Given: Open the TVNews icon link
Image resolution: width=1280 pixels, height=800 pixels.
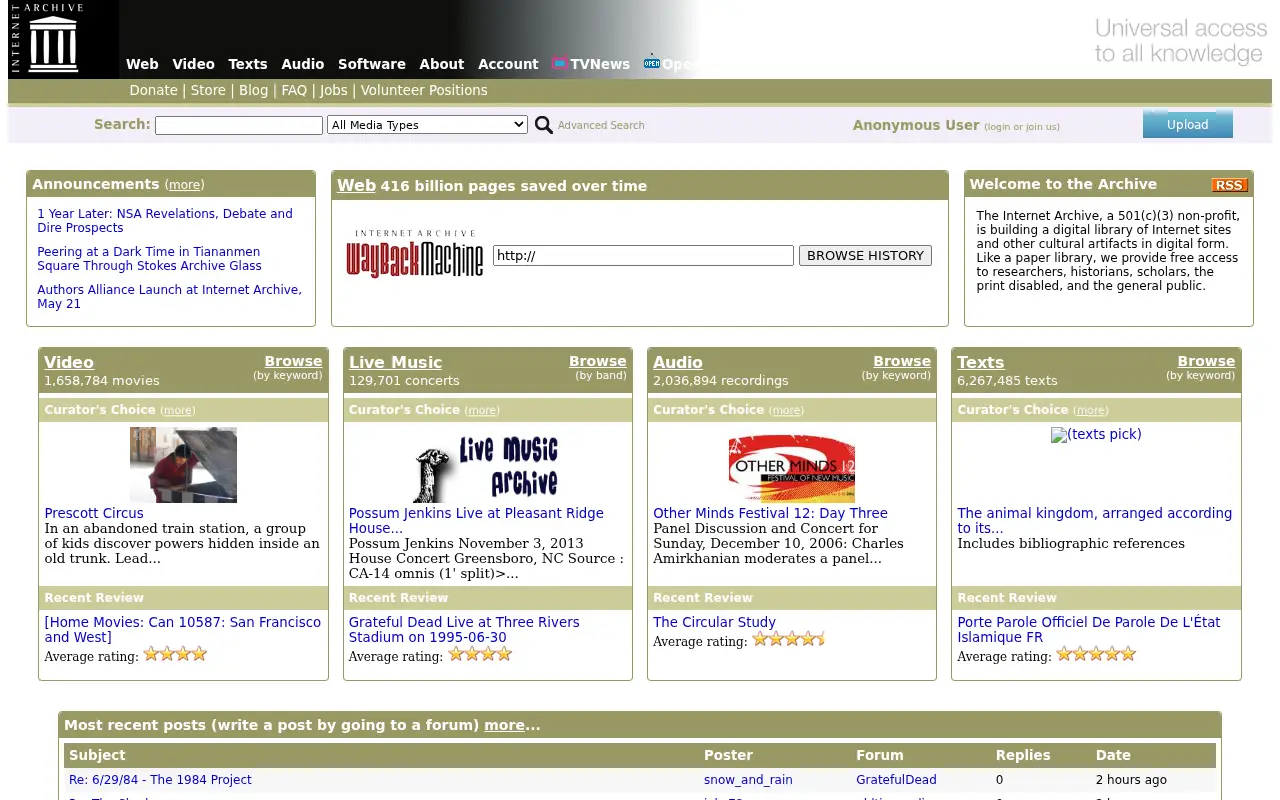Looking at the screenshot, I should [x=560, y=63].
